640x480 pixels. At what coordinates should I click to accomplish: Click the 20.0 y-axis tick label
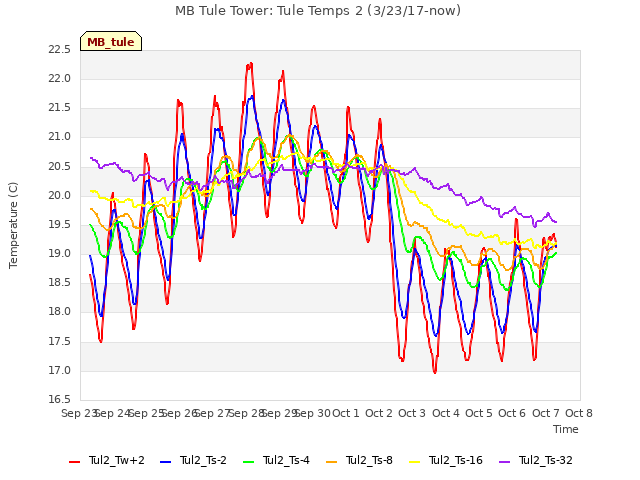60,196
